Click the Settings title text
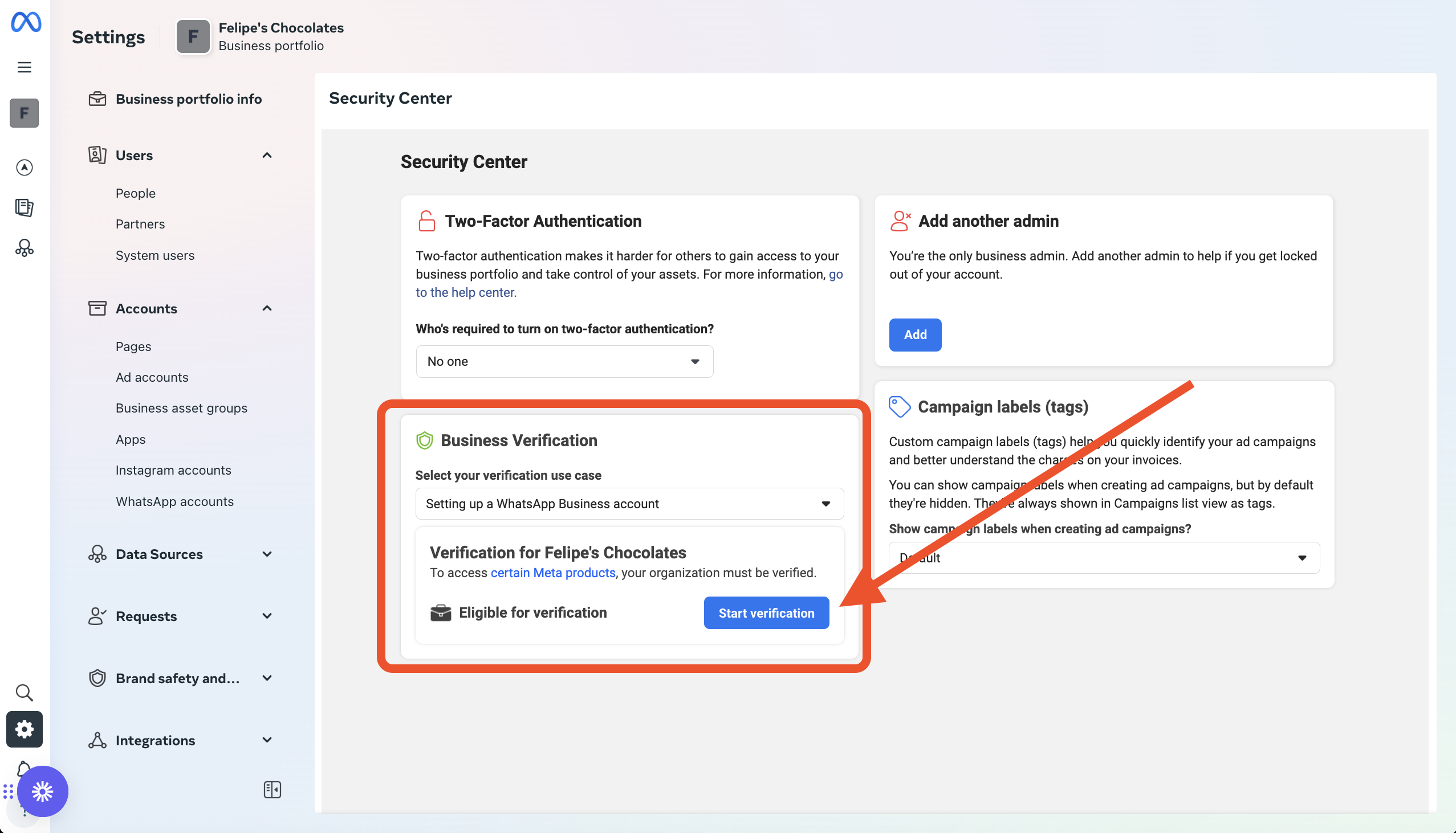The height and width of the screenshot is (833, 1456). pyautogui.click(x=108, y=37)
